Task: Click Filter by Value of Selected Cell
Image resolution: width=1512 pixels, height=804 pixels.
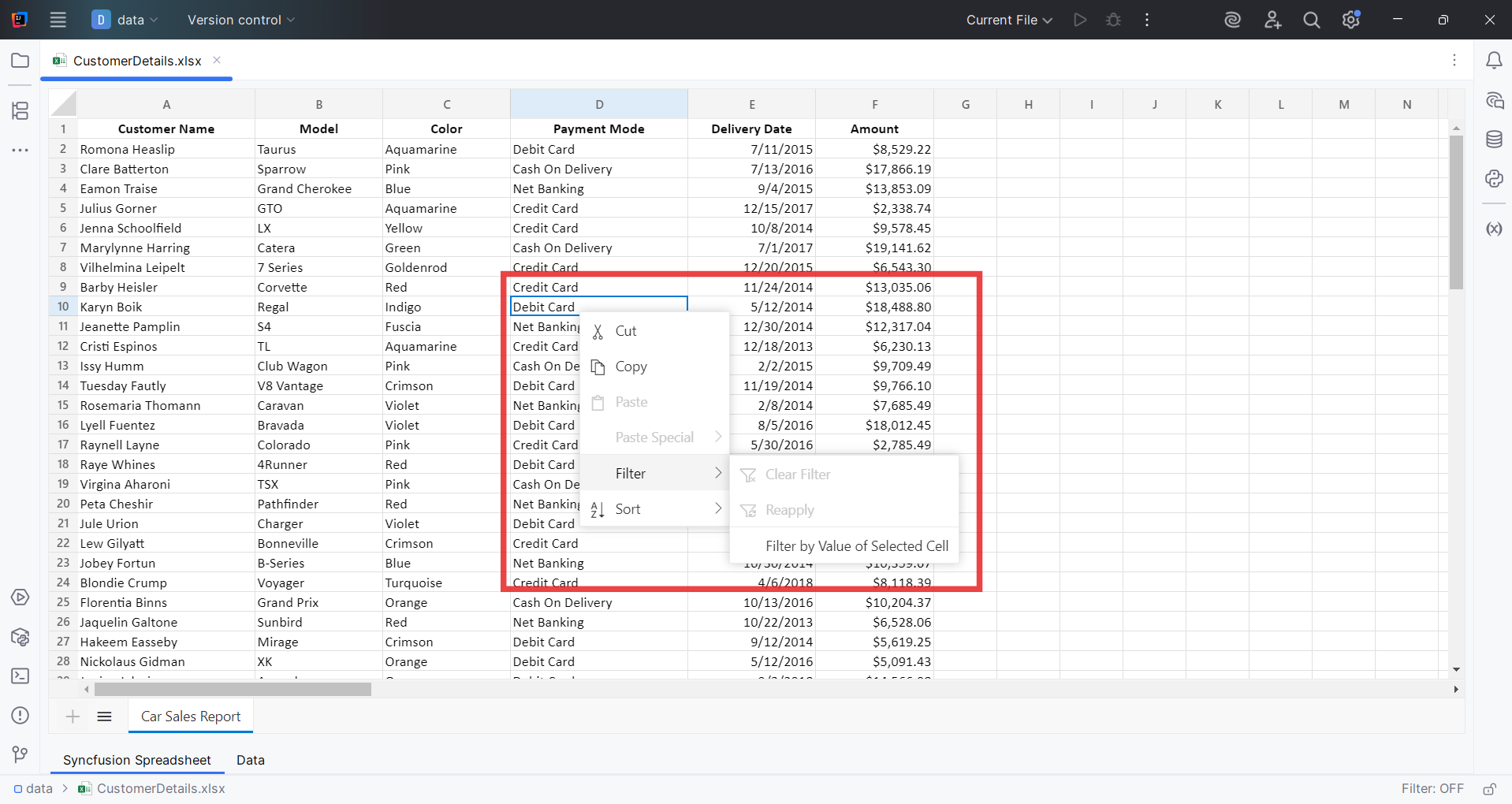Action: click(856, 545)
